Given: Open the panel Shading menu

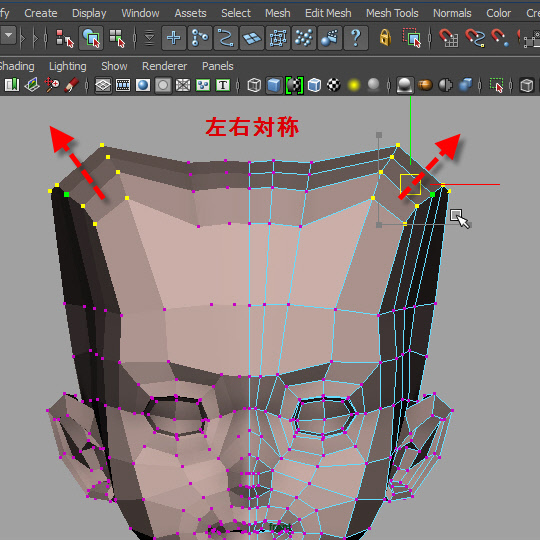Looking at the screenshot, I should coord(17,66).
